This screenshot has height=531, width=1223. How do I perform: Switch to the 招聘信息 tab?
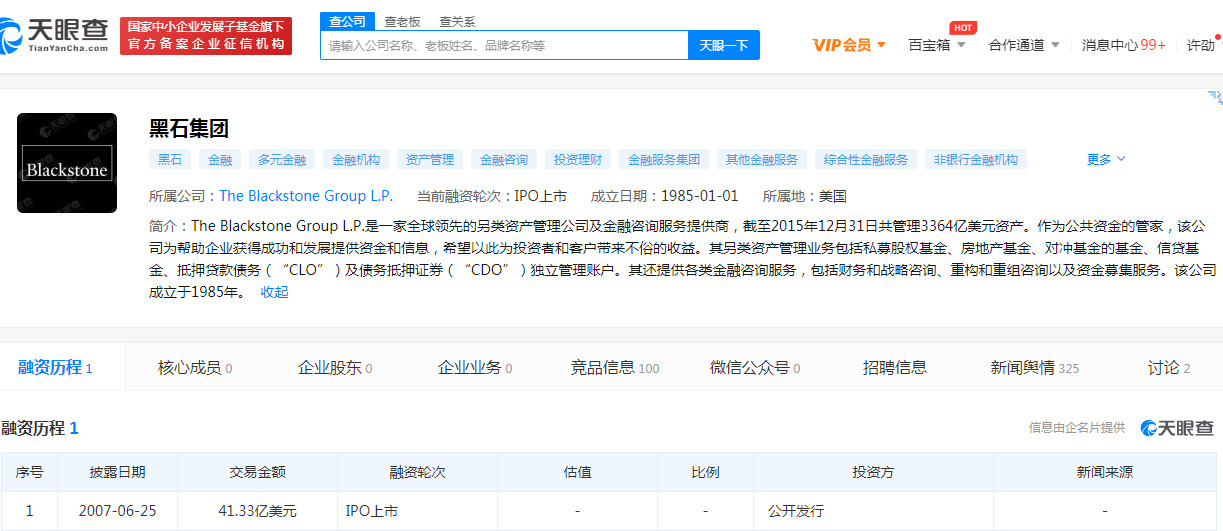pyautogui.click(x=895, y=368)
